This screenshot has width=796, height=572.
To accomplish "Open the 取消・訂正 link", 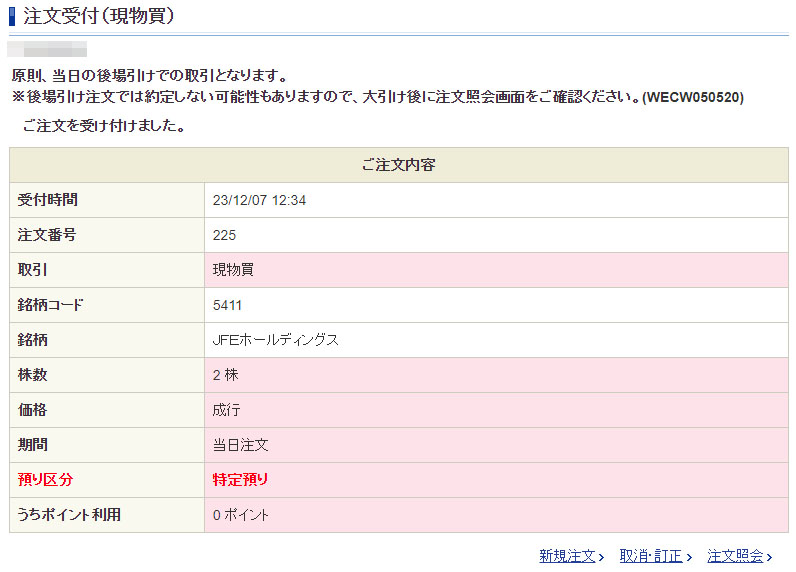I will point(650,556).
